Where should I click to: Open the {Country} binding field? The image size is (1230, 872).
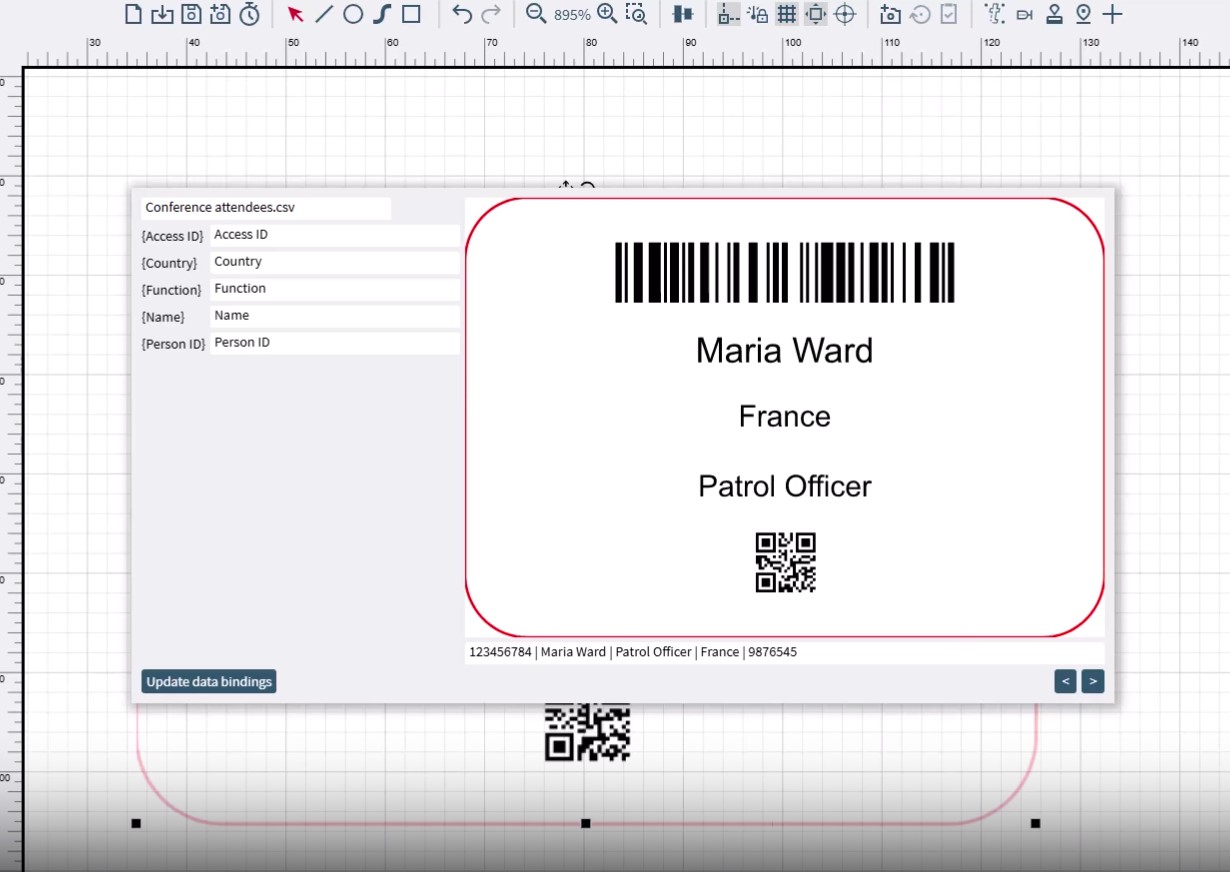(x=334, y=262)
